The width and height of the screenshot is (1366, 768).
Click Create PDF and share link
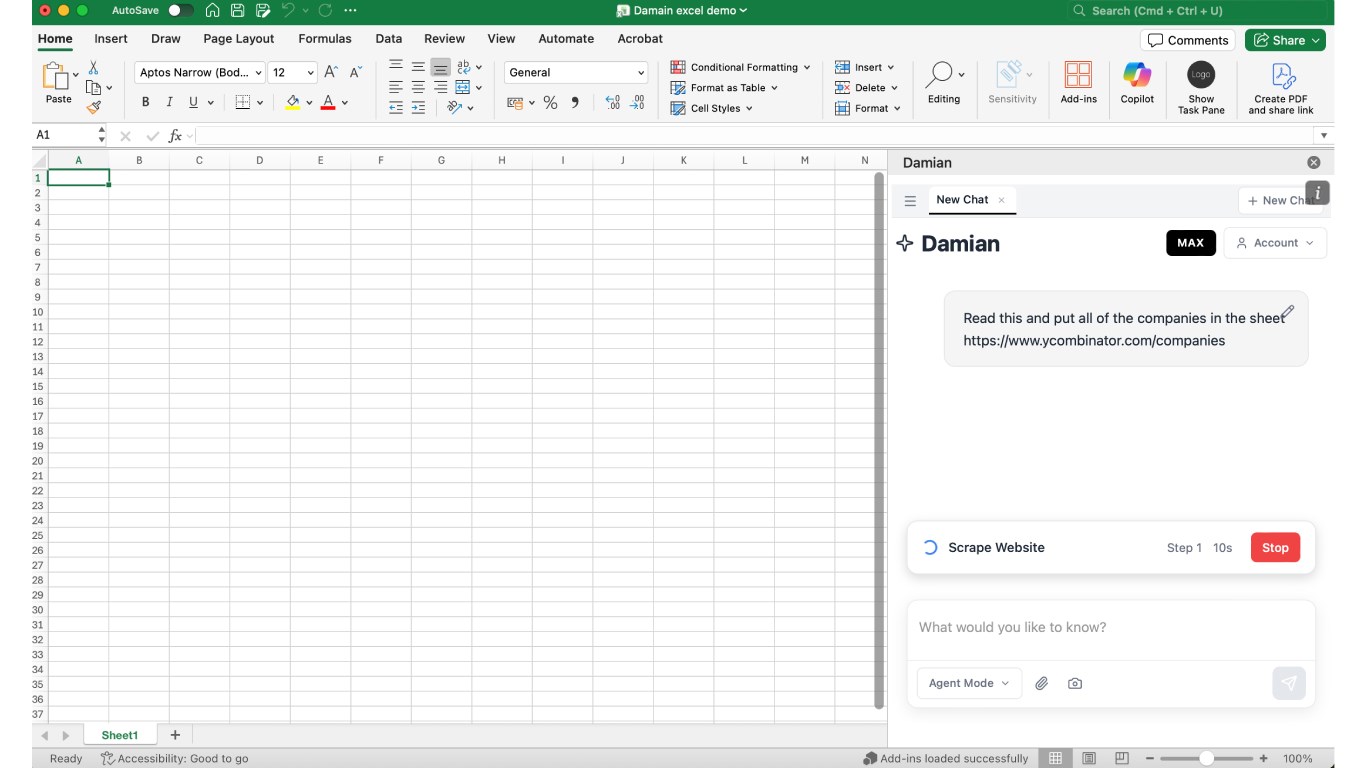pyautogui.click(x=1281, y=88)
